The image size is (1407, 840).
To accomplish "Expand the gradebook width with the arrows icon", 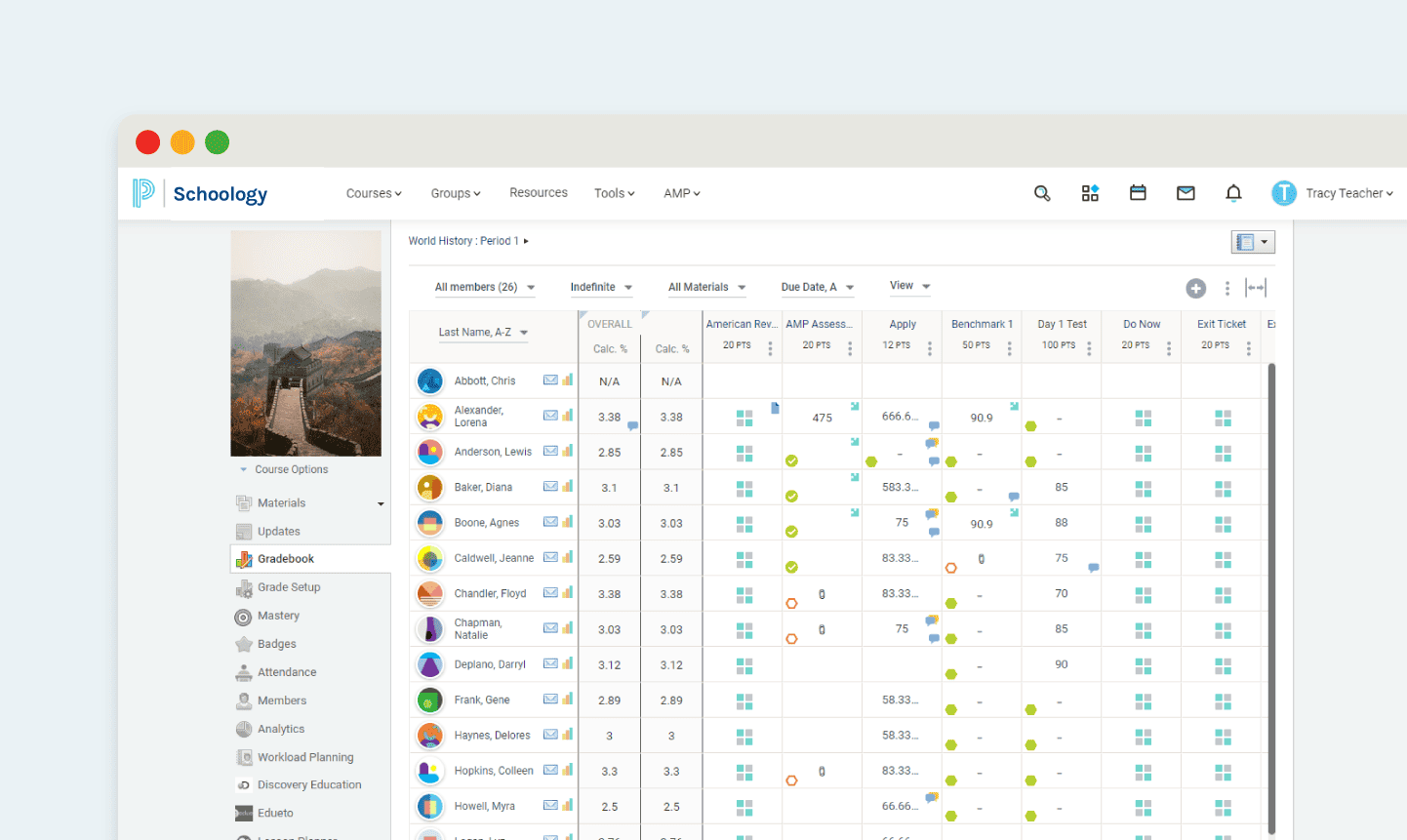I will click(x=1256, y=287).
